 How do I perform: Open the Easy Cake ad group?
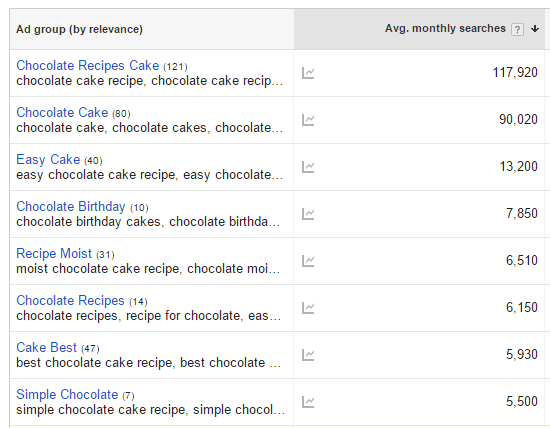tap(48, 160)
